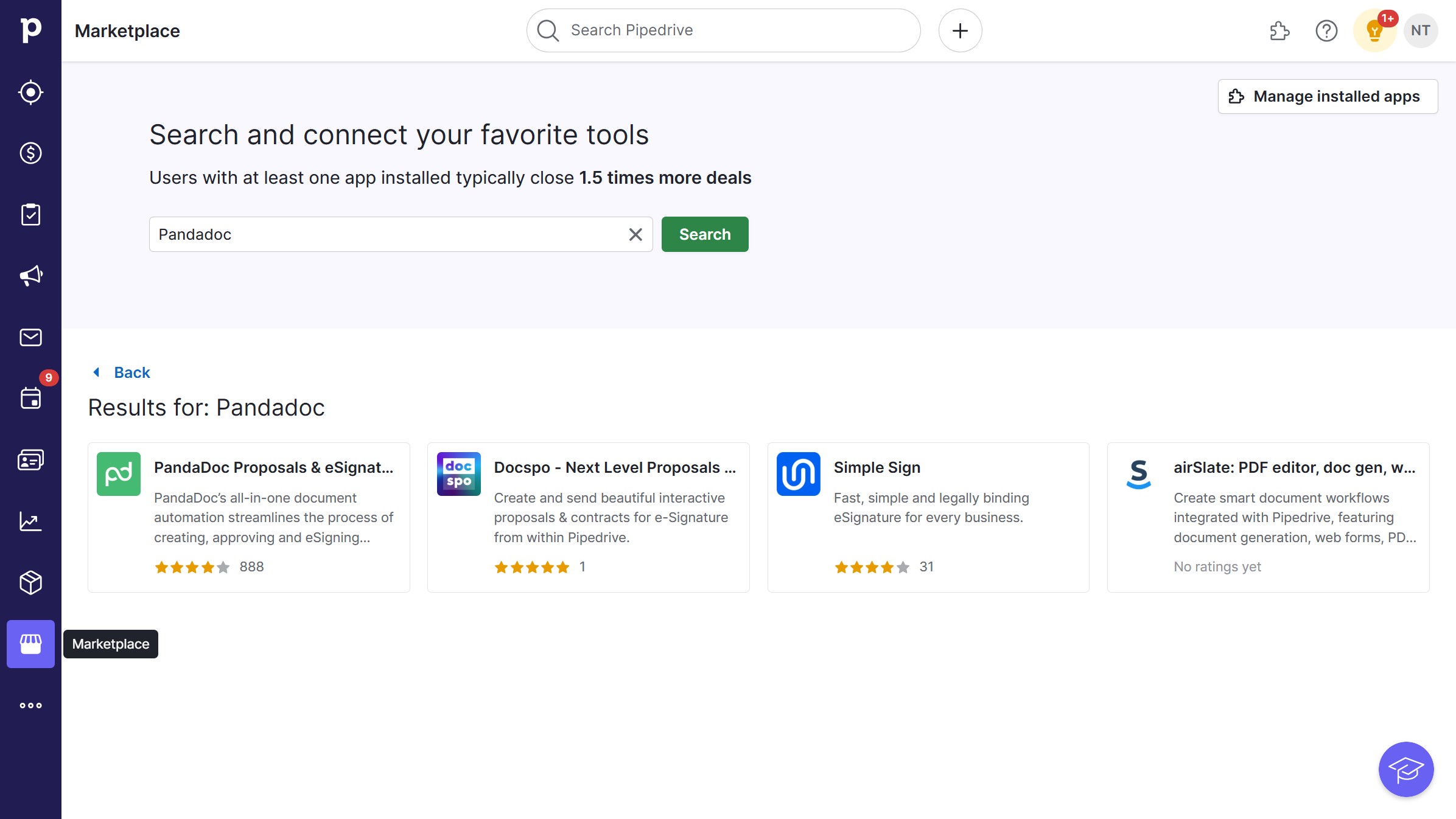Open the highlighted Marketplace sidebar icon

30,644
